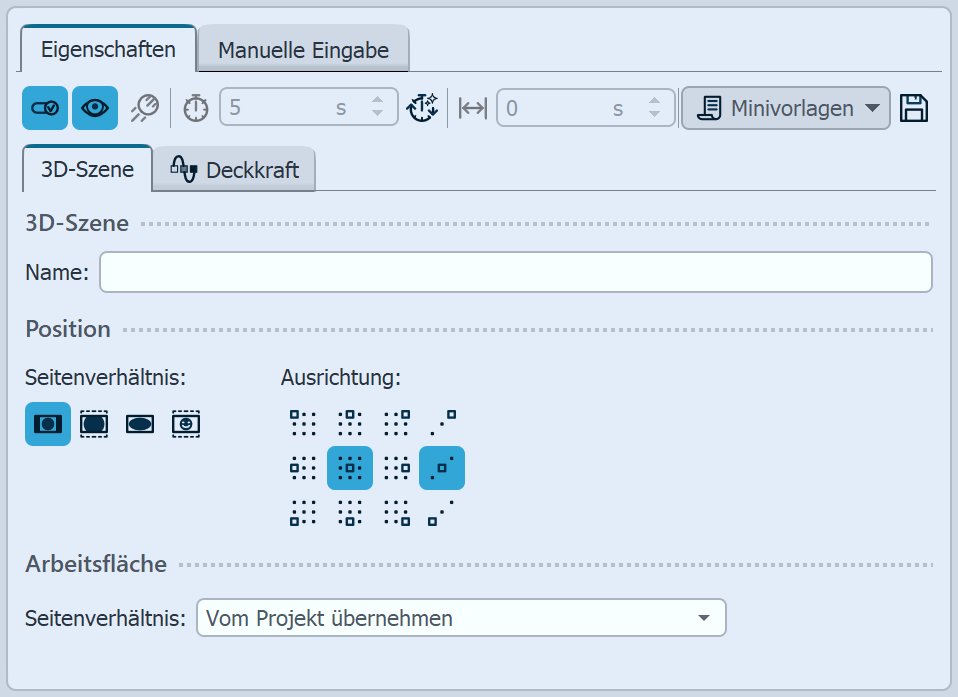
Task: Select the Eigenschaften tab
Action: (x=109, y=48)
